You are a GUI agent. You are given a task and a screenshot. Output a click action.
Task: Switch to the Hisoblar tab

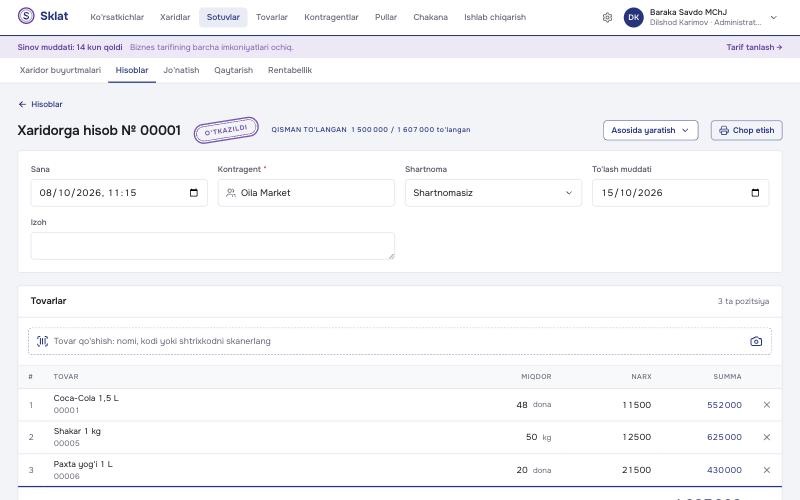click(x=132, y=70)
